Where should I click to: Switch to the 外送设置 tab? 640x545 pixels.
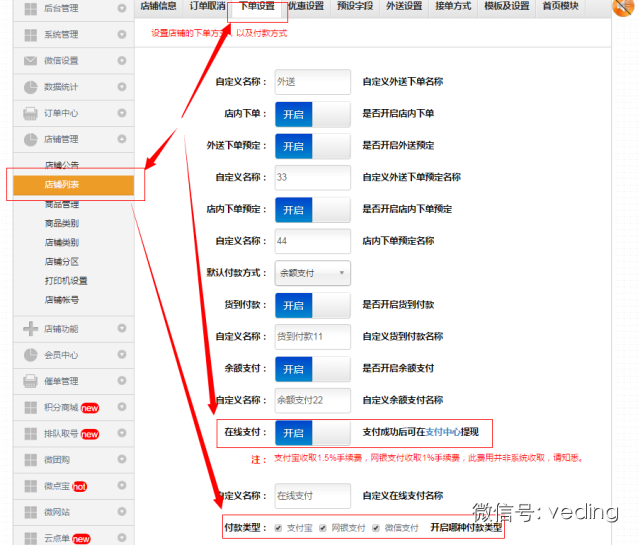coord(404,7)
